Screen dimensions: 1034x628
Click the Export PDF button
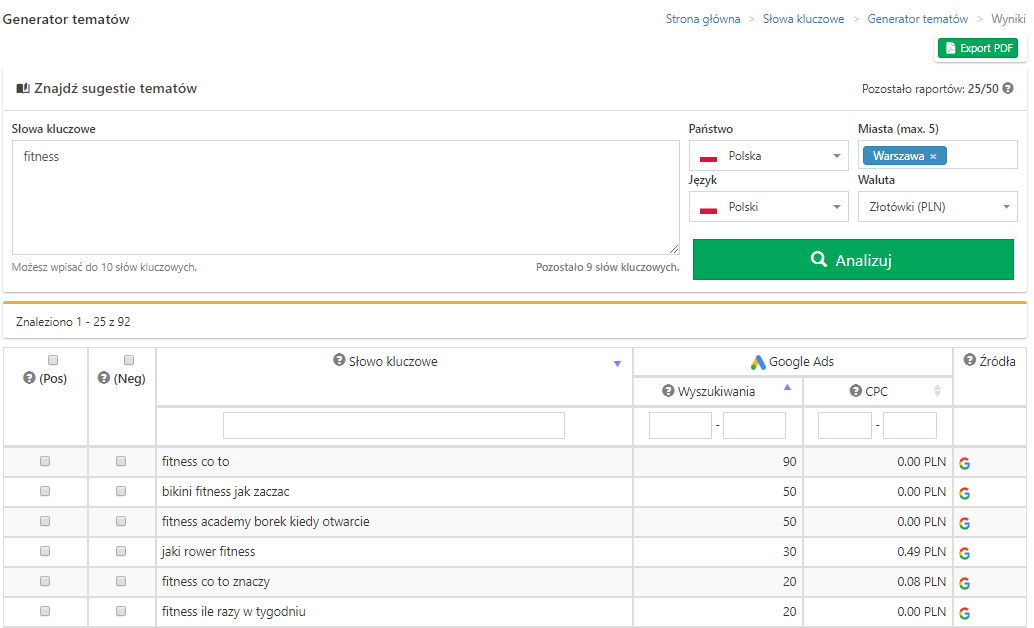pos(977,48)
